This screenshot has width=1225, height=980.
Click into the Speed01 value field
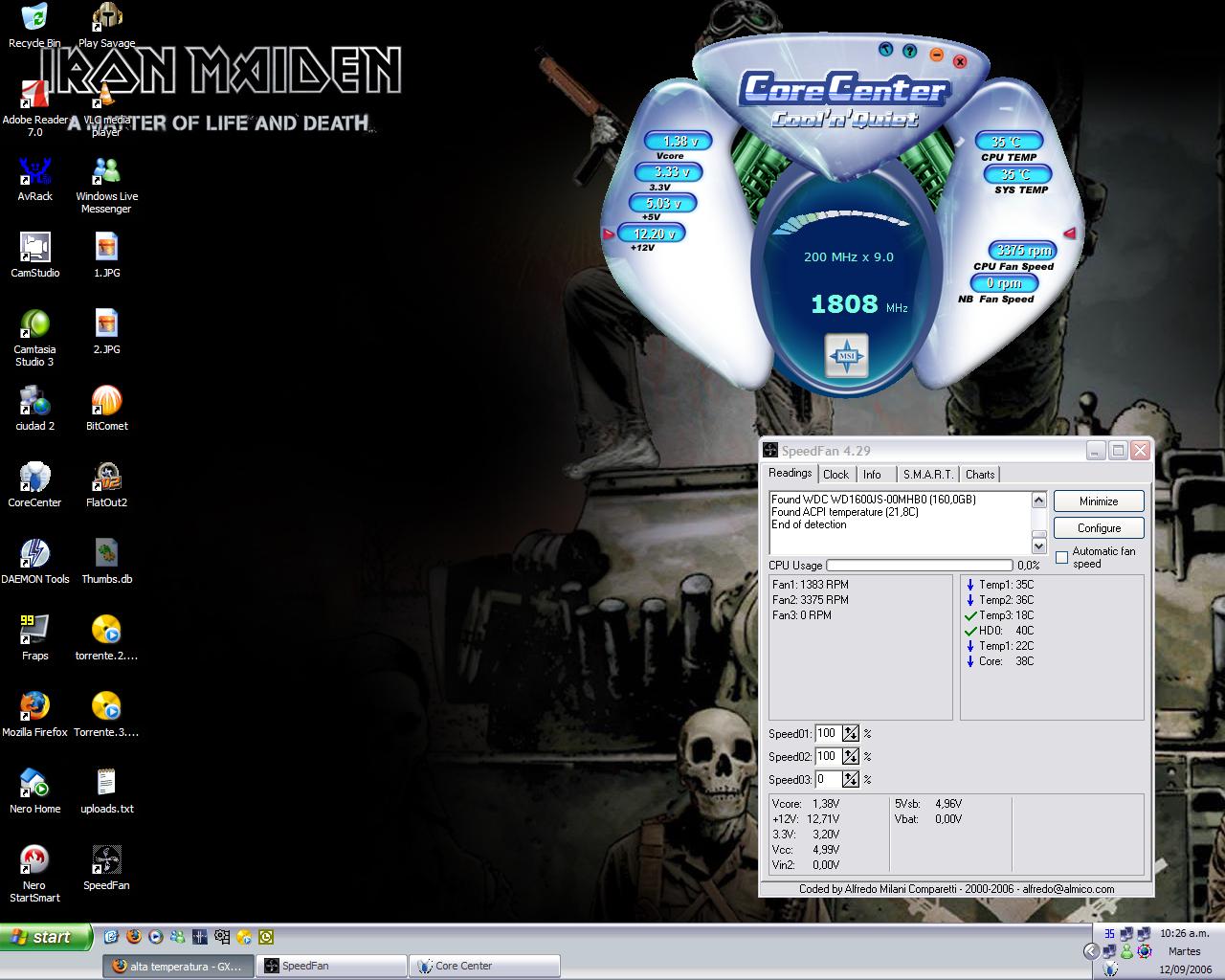coord(829,734)
